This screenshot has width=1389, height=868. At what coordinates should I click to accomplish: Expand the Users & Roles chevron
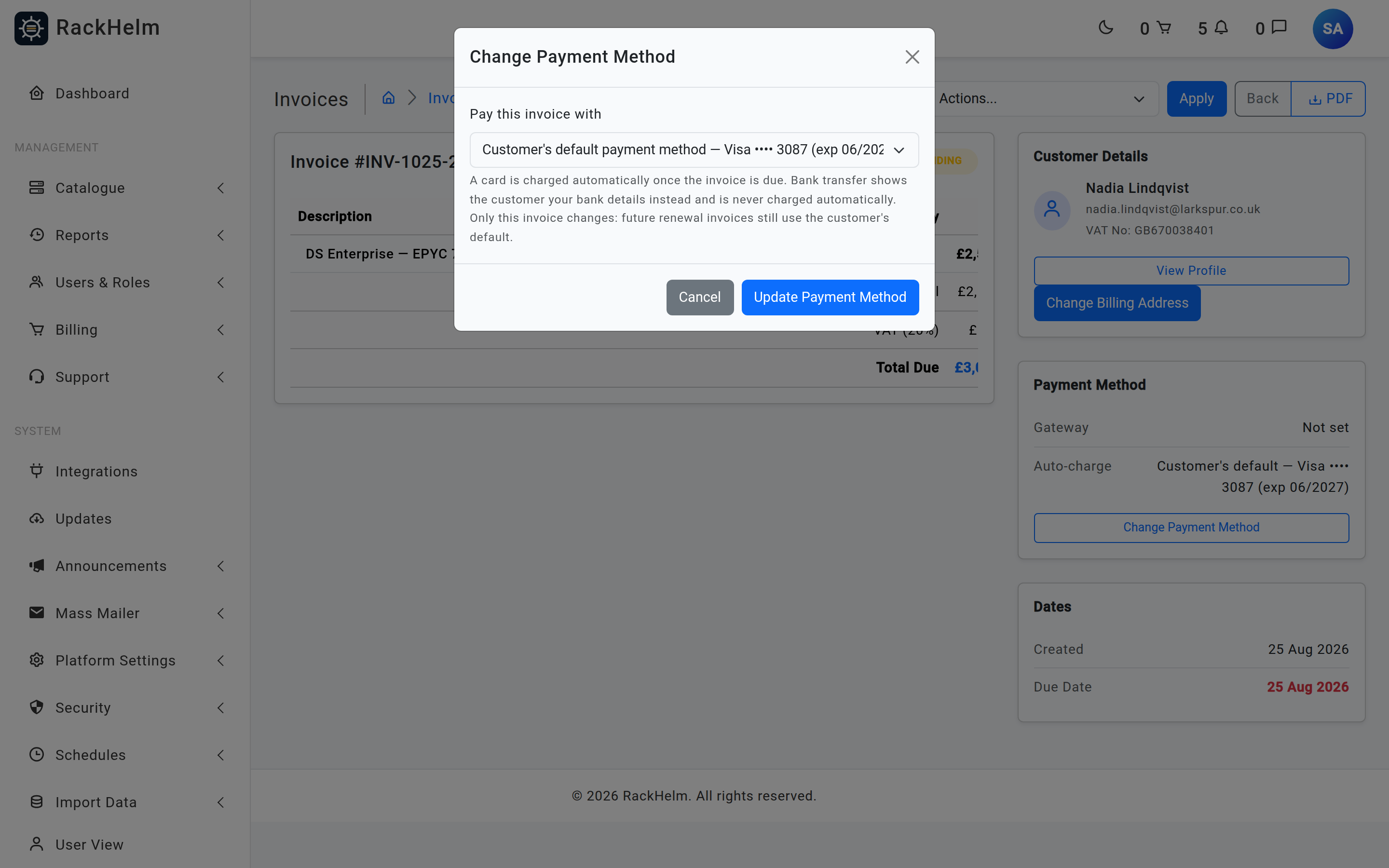coord(221,282)
